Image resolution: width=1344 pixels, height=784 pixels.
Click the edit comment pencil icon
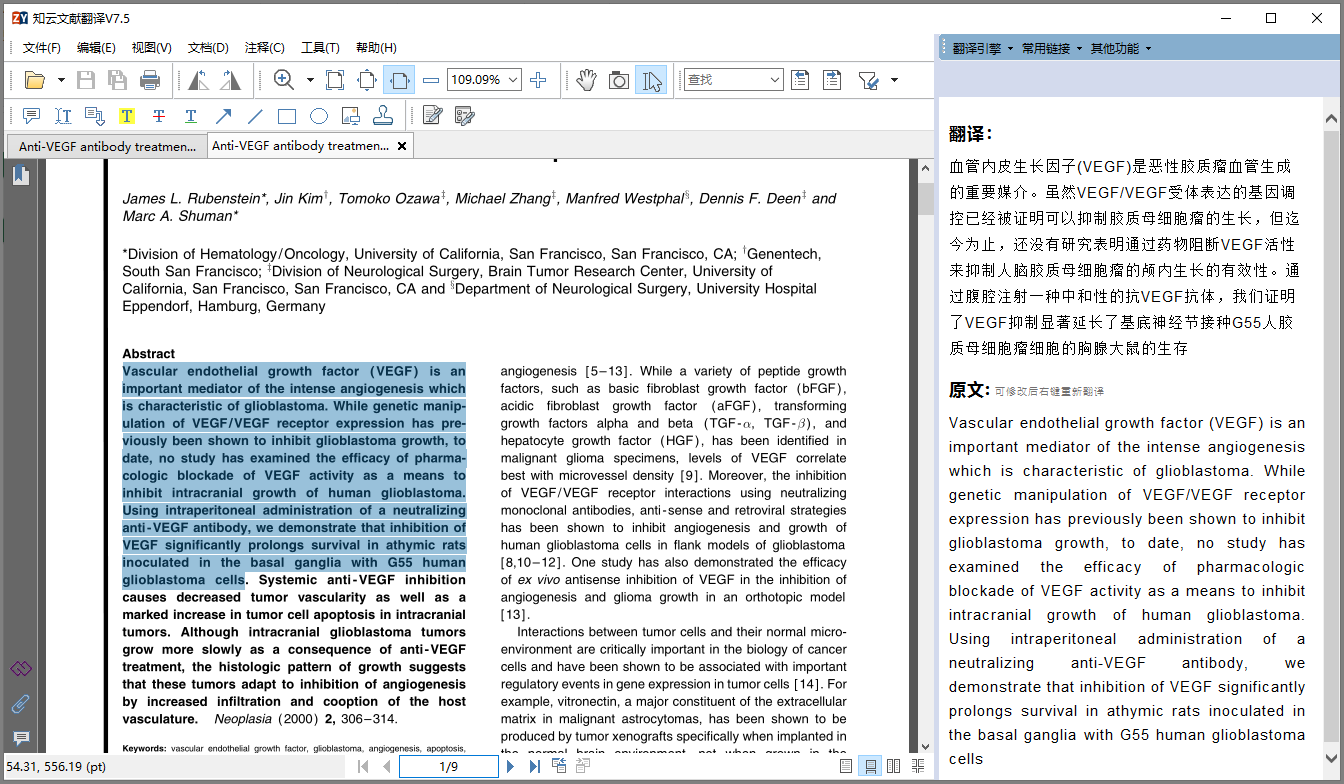click(x=432, y=116)
